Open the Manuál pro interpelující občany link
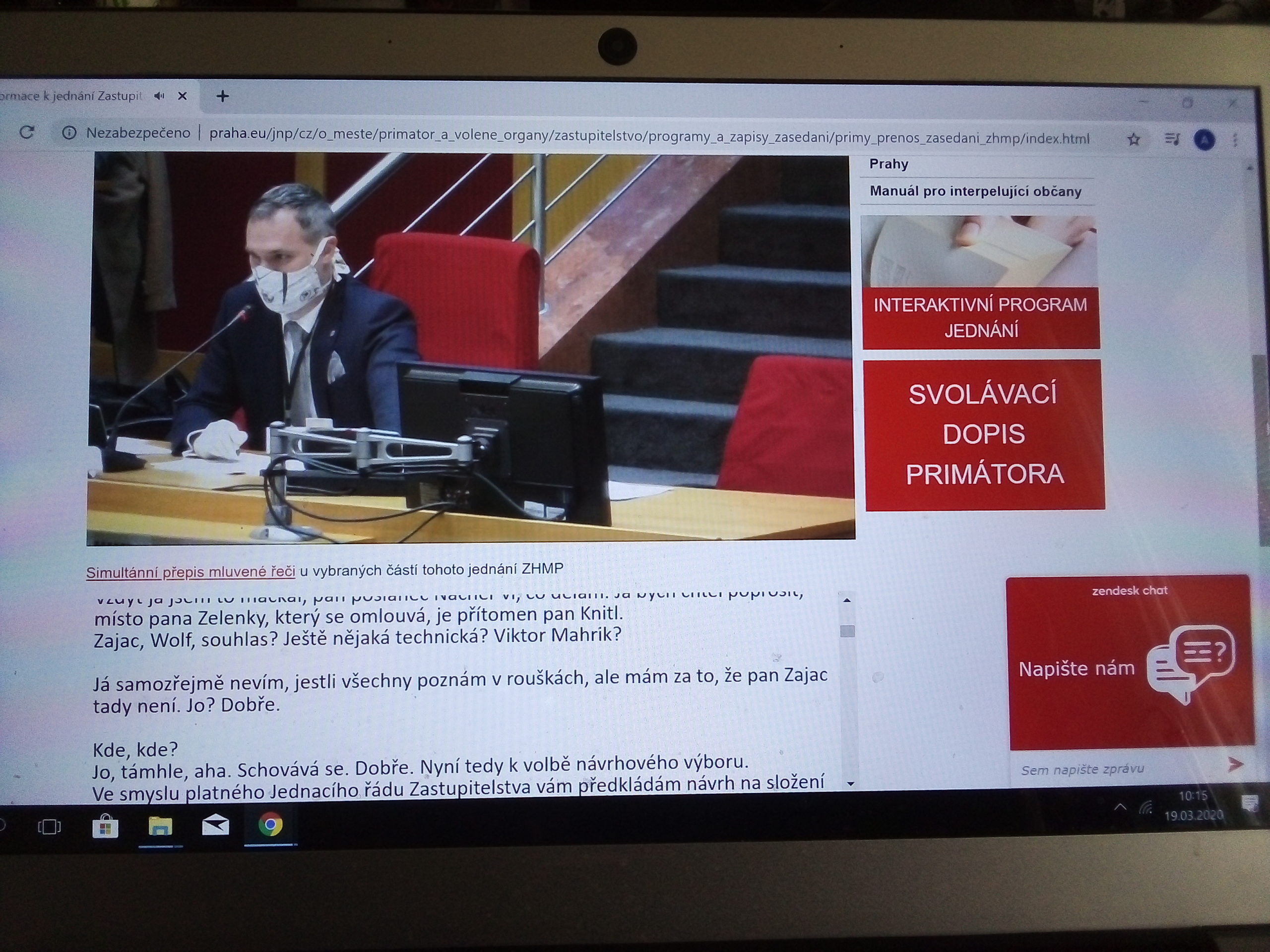The width and height of the screenshot is (1270, 952). pyautogui.click(x=975, y=192)
